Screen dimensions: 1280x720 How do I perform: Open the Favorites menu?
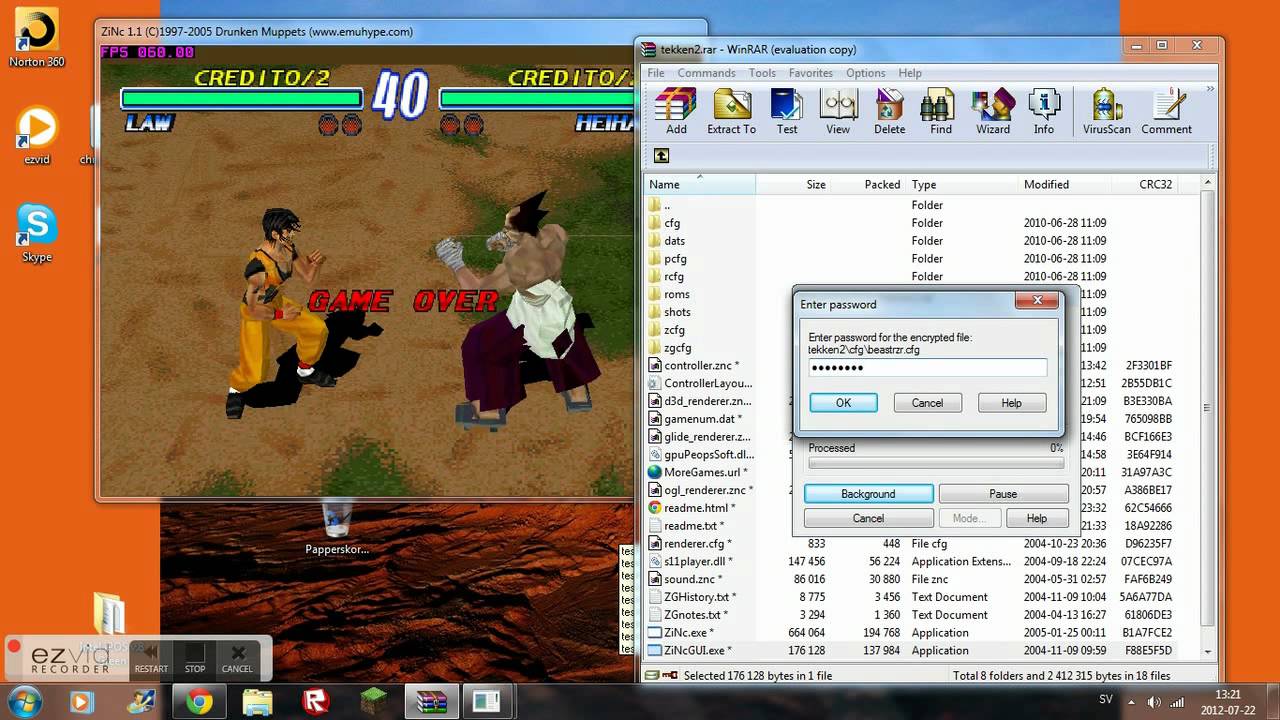coord(810,73)
